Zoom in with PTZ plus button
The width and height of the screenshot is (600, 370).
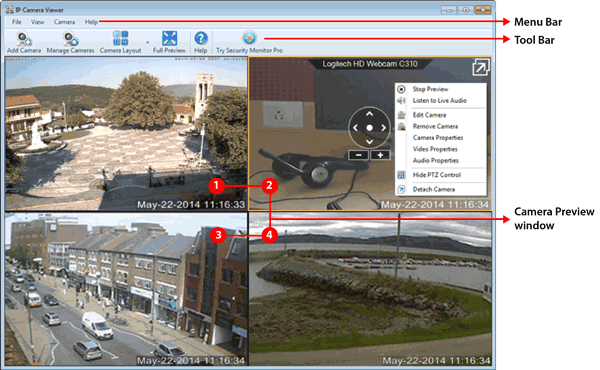pos(380,155)
